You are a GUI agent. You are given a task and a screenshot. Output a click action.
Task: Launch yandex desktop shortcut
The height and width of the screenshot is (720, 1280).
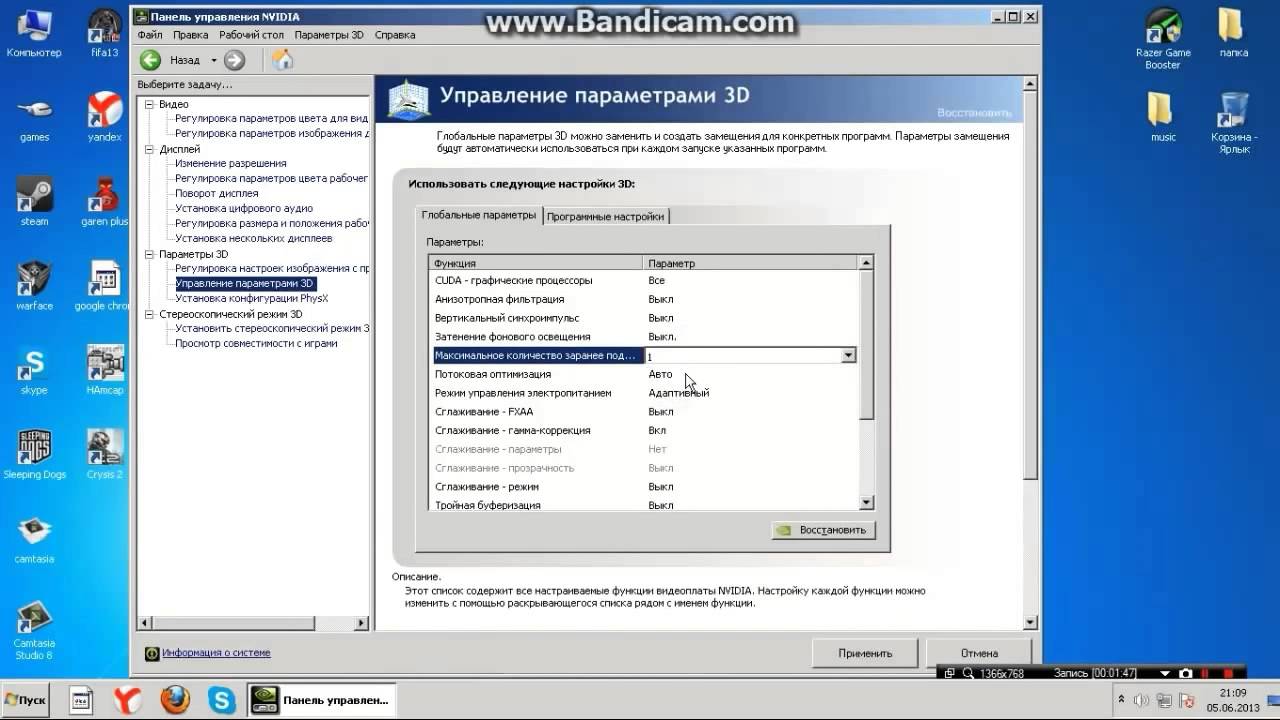(104, 118)
